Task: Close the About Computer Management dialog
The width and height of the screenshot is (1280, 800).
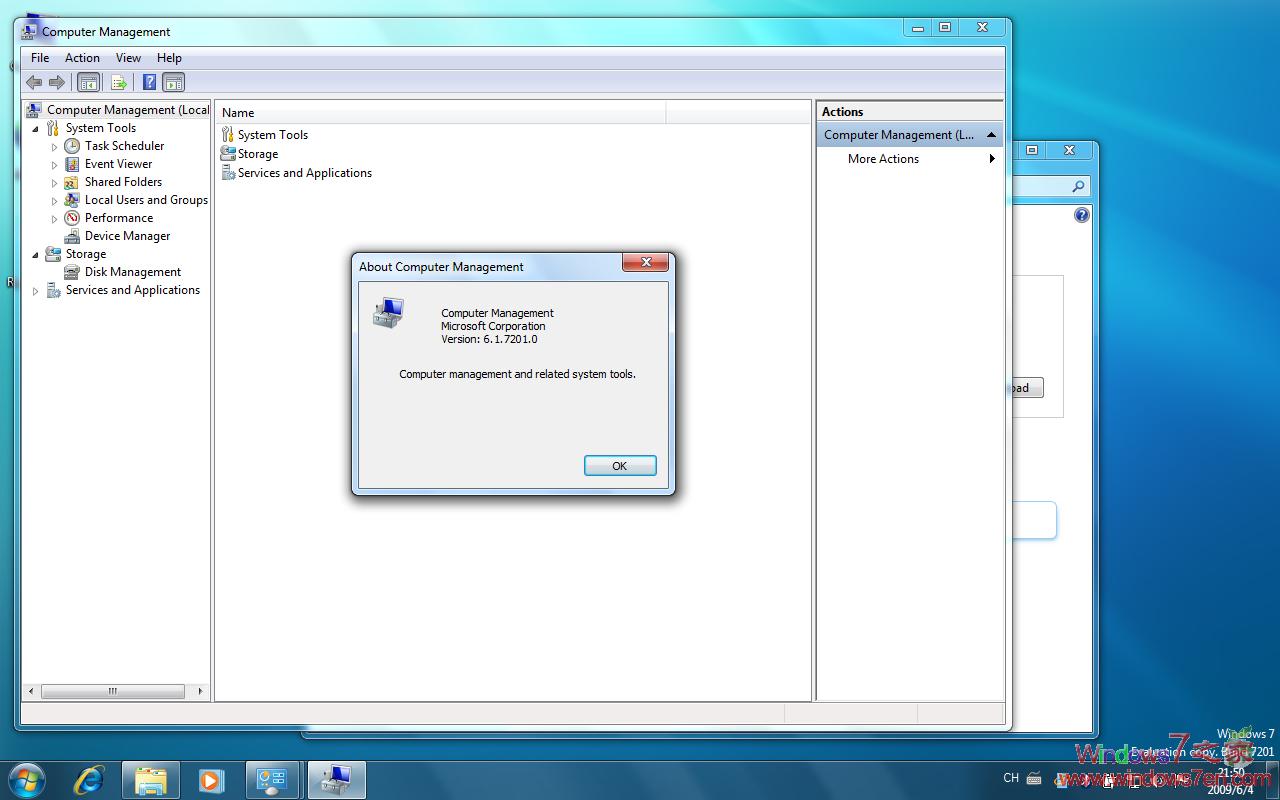Action: point(646,262)
